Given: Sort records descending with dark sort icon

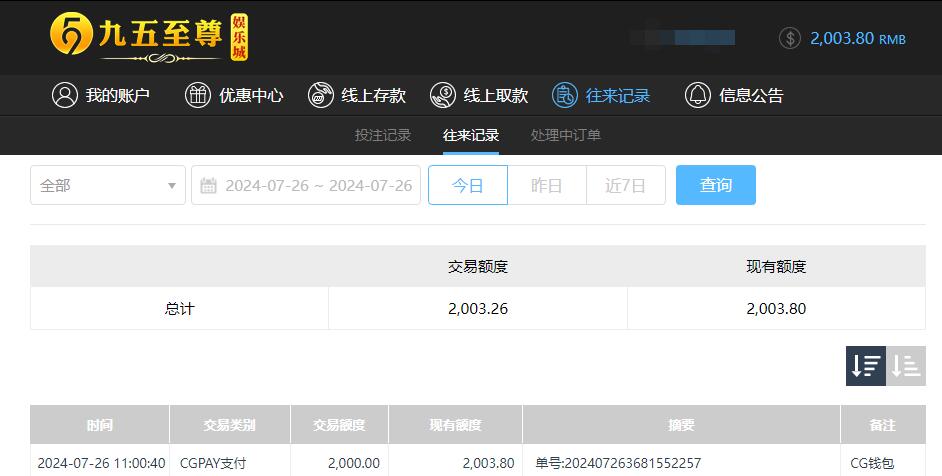Looking at the screenshot, I should click(x=866, y=366).
